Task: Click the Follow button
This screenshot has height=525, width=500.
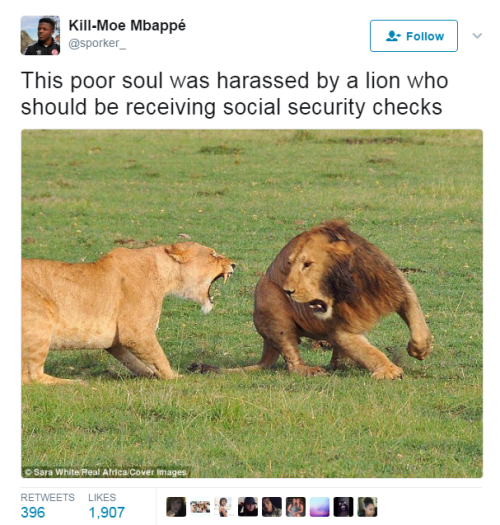Action: click(414, 36)
